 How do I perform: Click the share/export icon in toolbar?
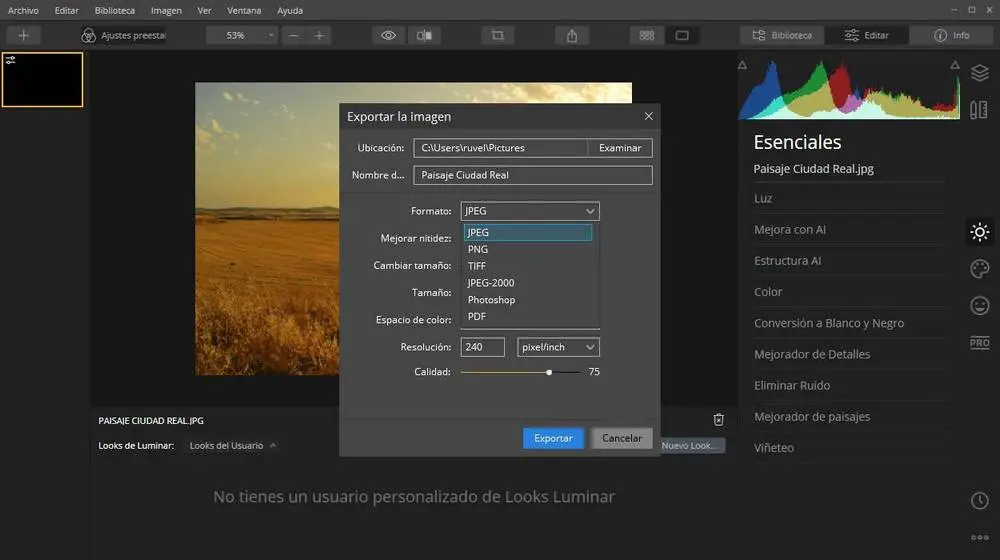[x=572, y=35]
